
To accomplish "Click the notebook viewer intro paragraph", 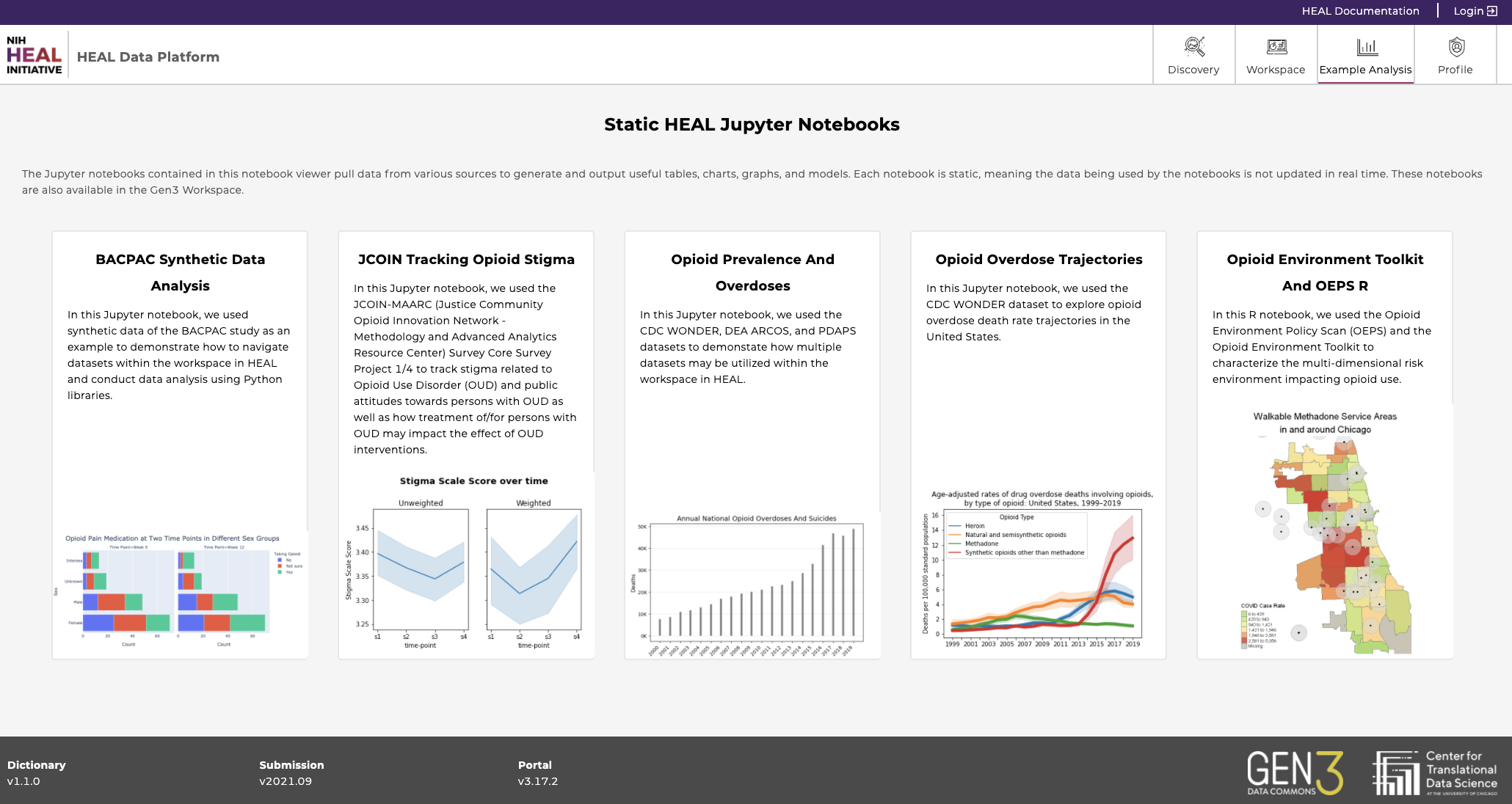I will click(x=752, y=182).
